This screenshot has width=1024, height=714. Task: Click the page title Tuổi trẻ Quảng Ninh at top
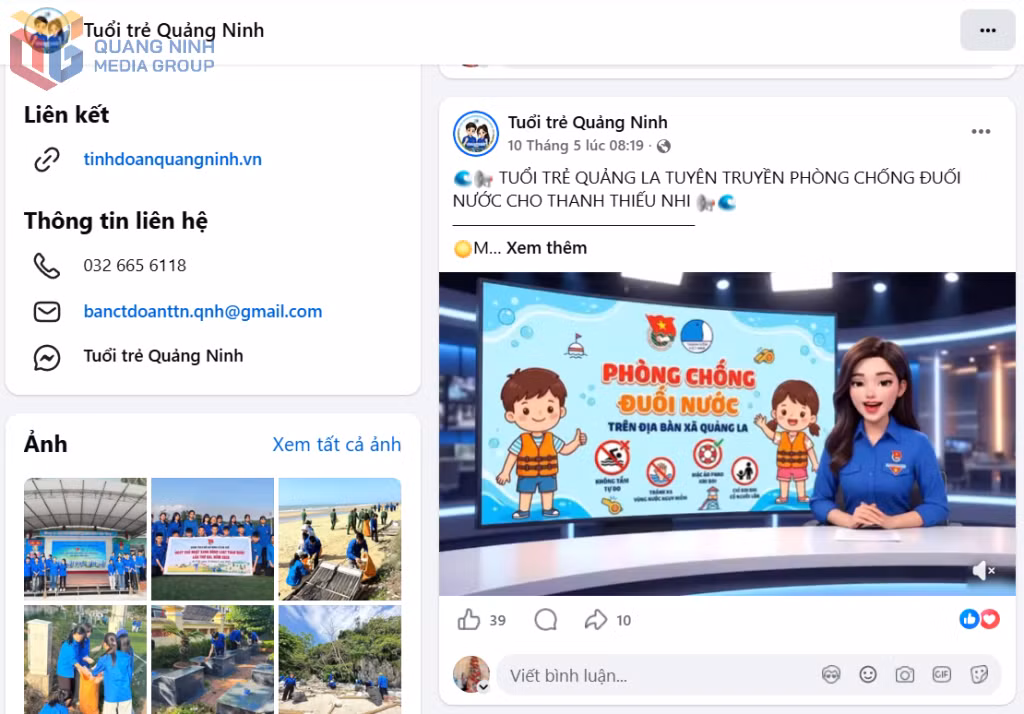174,30
